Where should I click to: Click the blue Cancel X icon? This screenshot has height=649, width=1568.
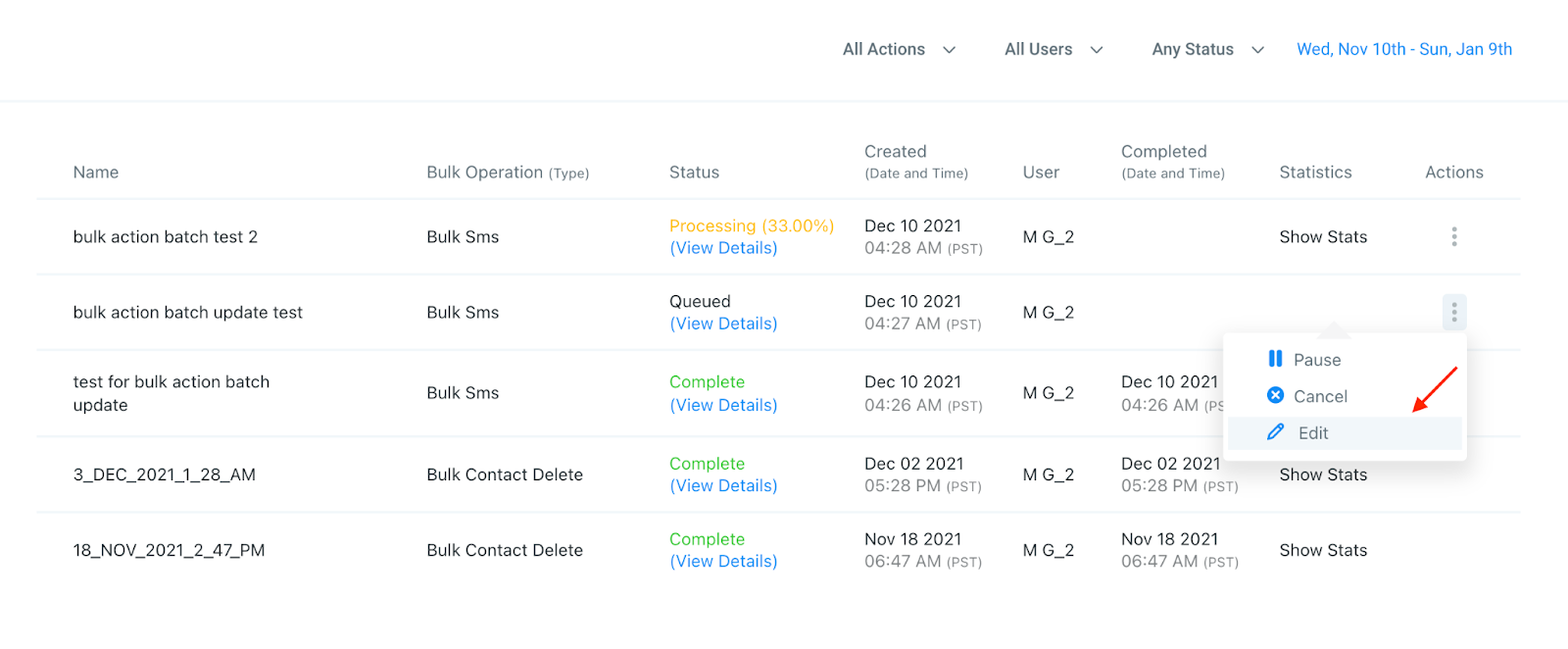pyautogui.click(x=1275, y=395)
